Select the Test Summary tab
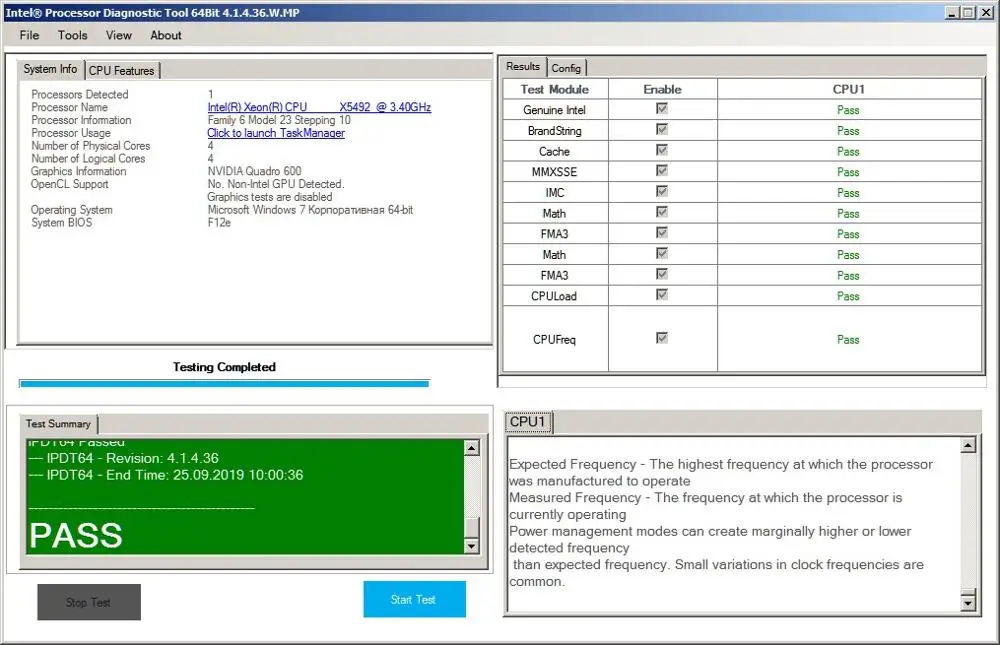 point(58,424)
